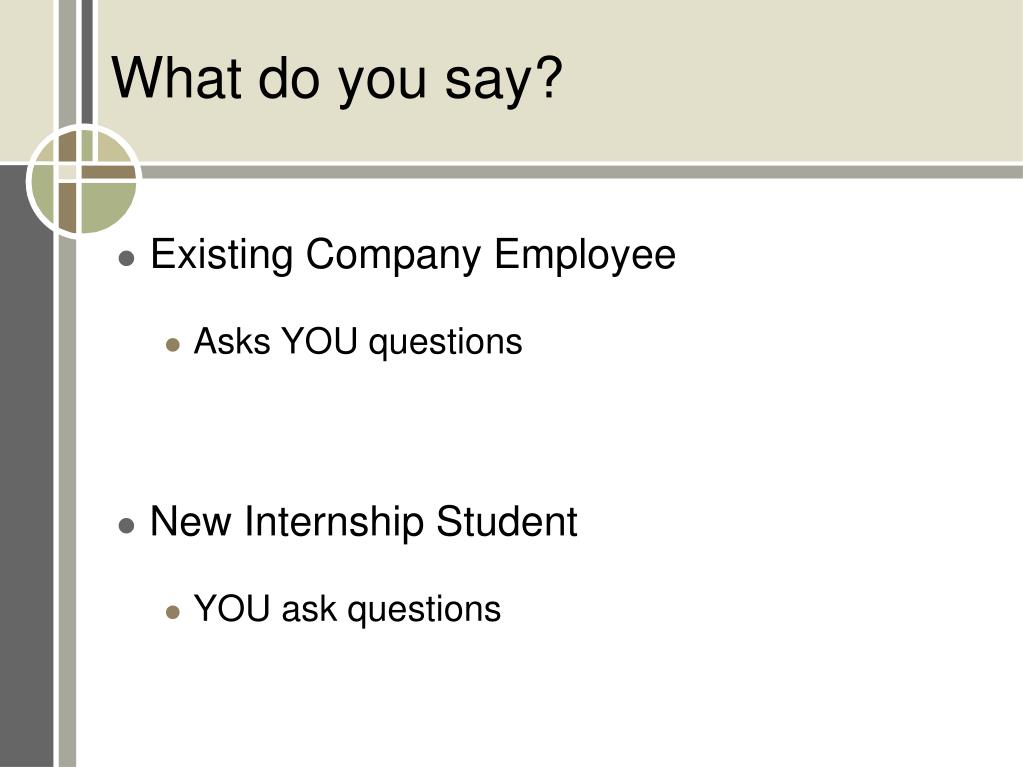Image resolution: width=1023 pixels, height=767 pixels.
Task: Click the circular cross emblem graphic
Action: [x=84, y=181]
